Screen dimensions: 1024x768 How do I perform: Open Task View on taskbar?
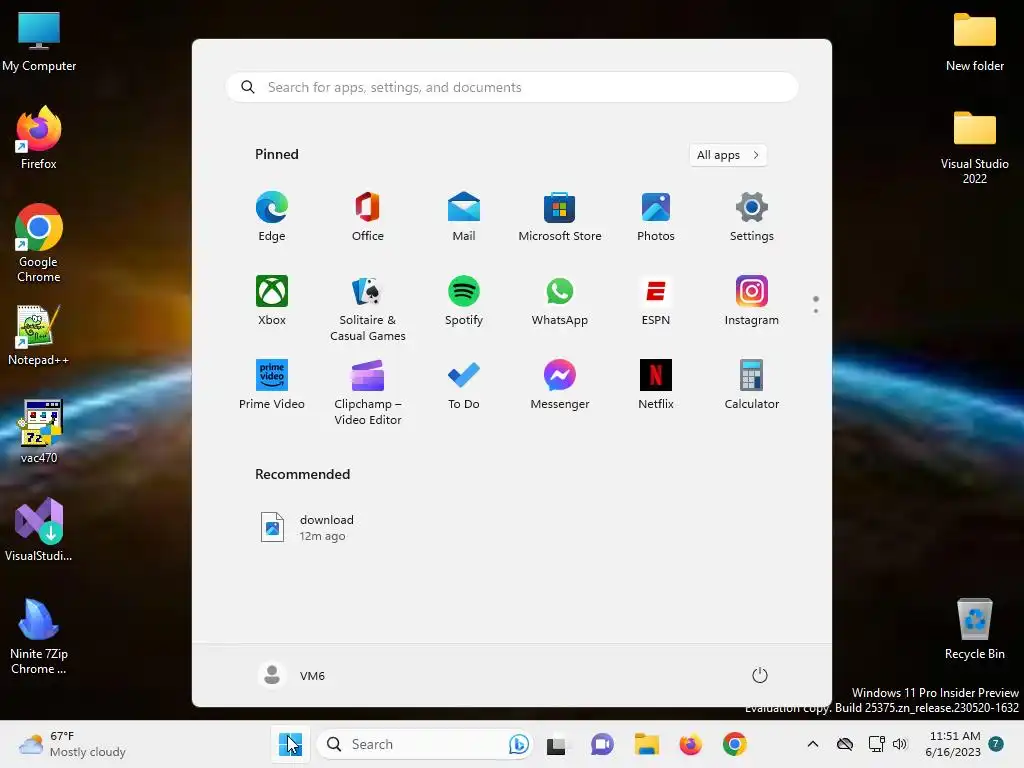556,744
